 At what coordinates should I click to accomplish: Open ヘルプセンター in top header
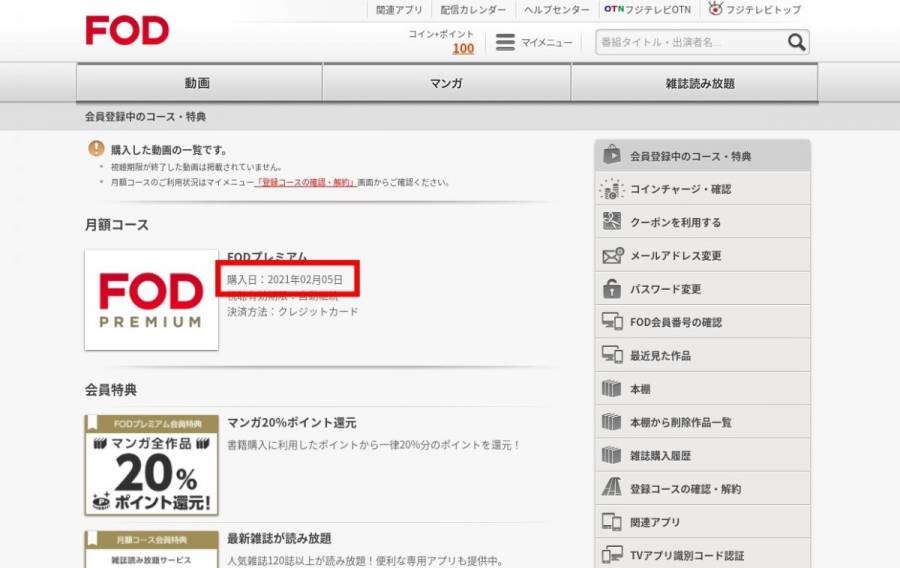tap(556, 10)
